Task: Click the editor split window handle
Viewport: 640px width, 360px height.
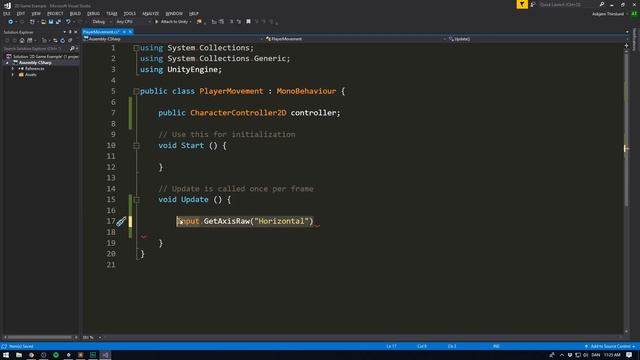Action: (626, 46)
